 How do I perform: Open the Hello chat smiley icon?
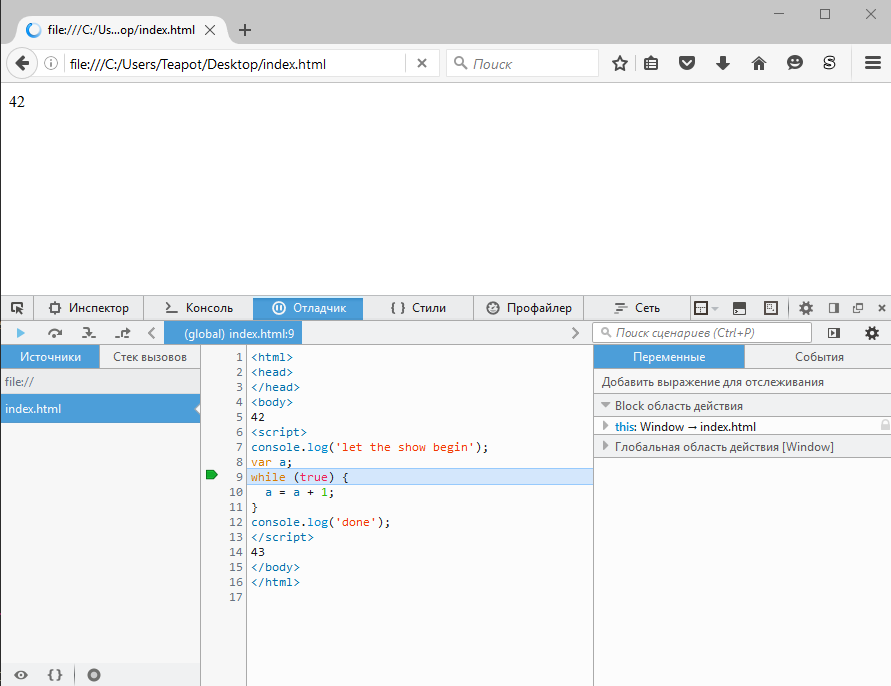794,63
